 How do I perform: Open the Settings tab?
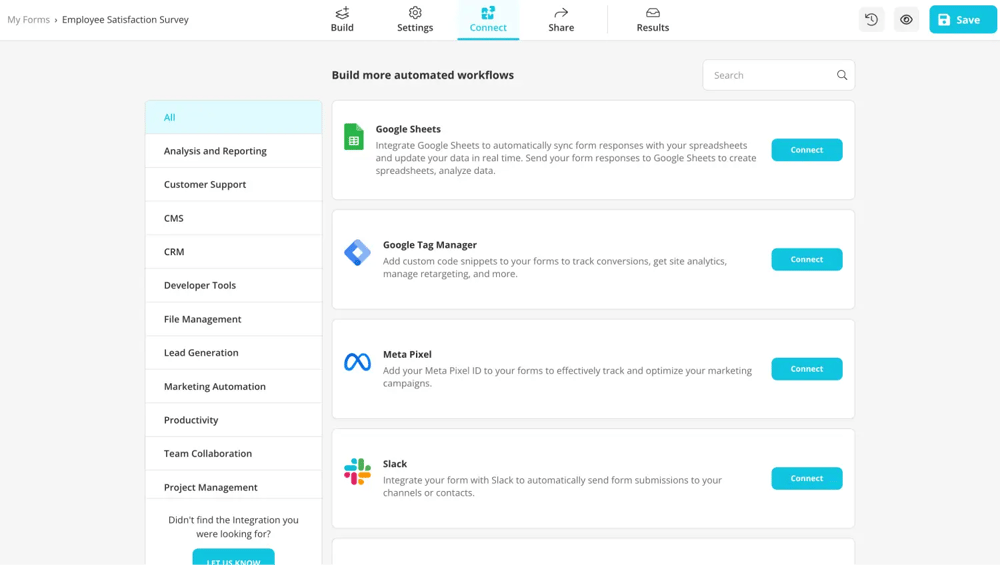click(415, 20)
